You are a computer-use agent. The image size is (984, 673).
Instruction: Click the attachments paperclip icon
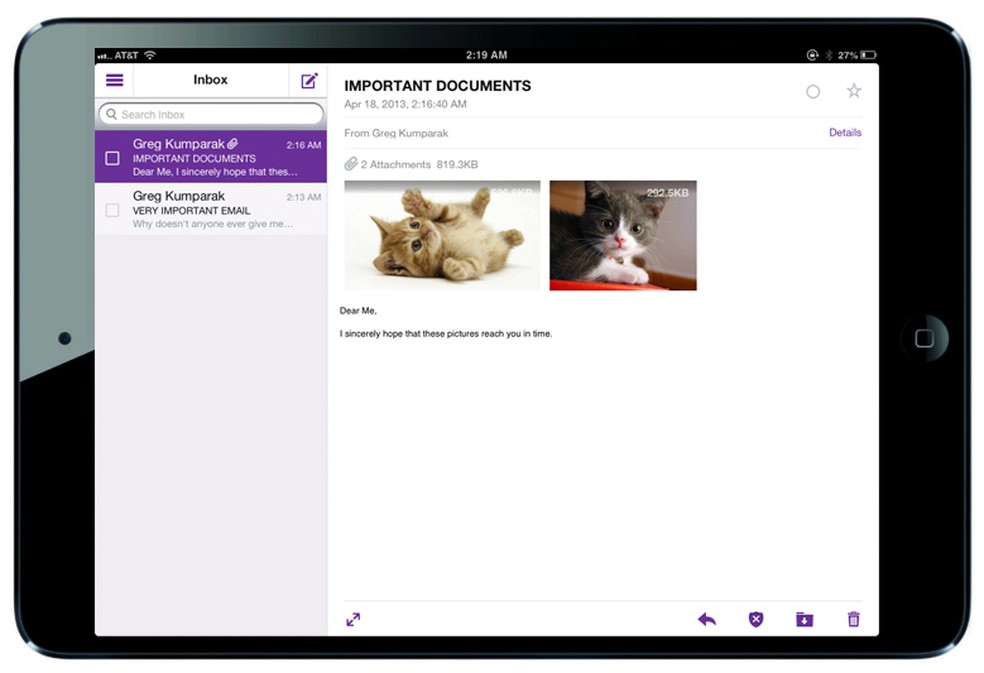click(x=350, y=164)
